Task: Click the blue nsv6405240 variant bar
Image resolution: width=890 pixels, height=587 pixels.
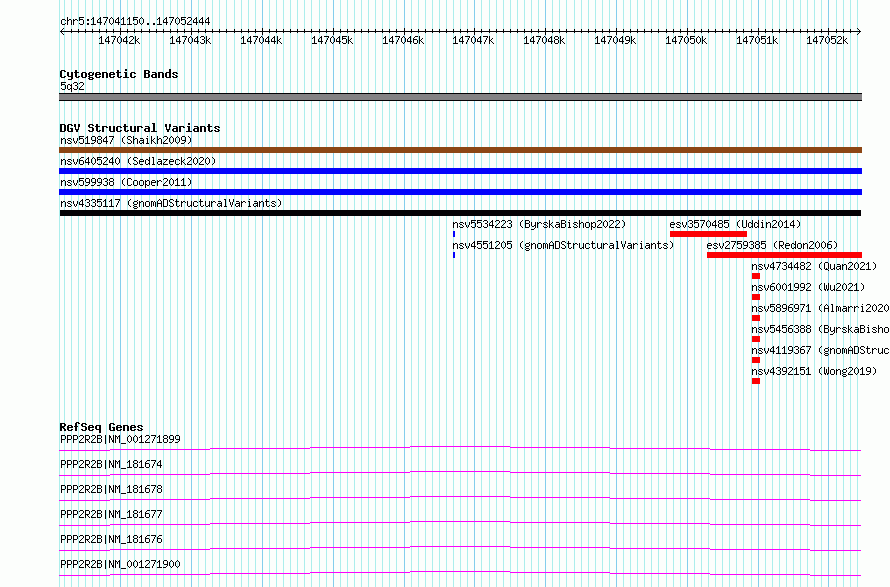Action: pos(460,171)
